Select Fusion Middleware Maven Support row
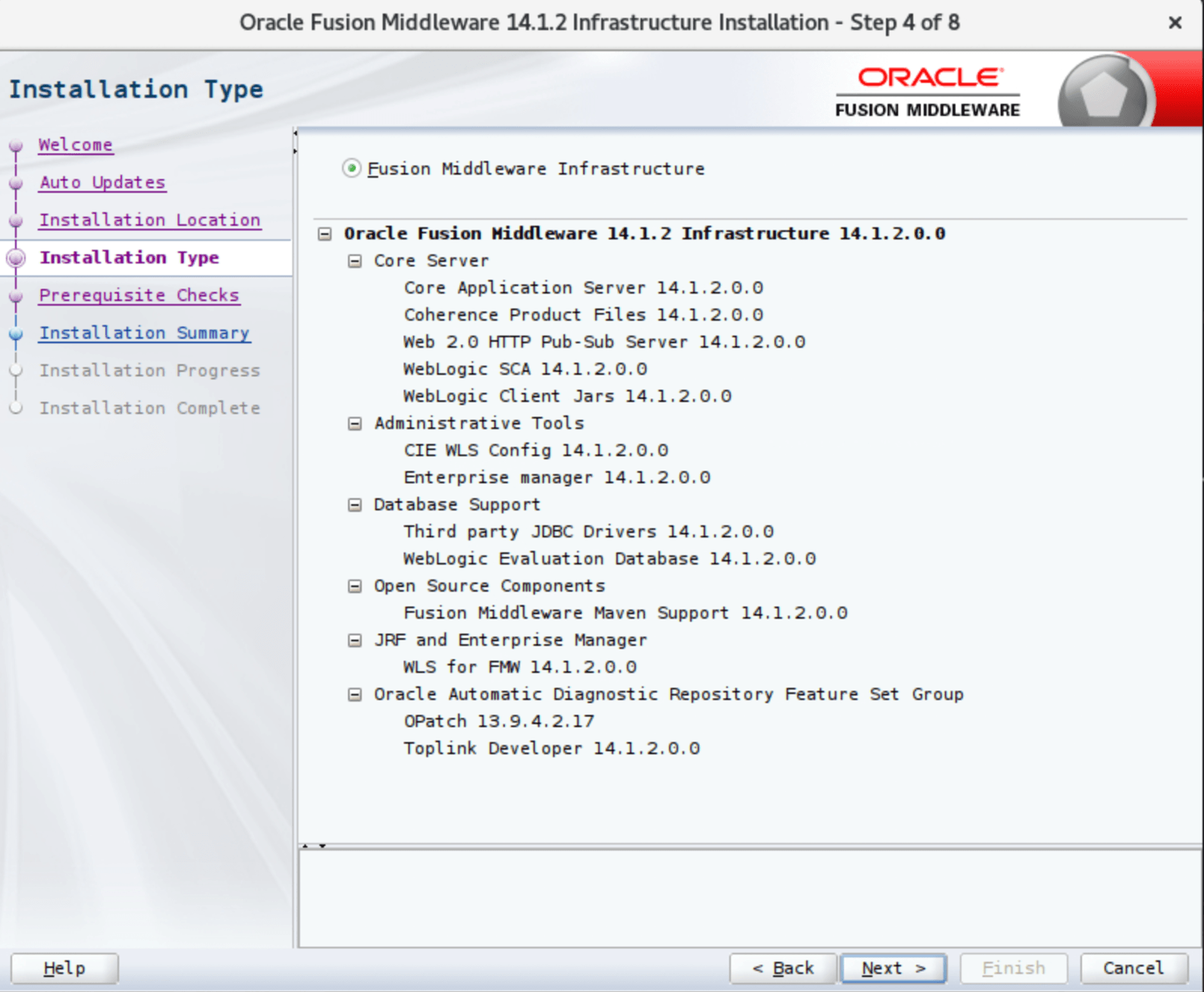Image resolution: width=1204 pixels, height=992 pixels. [626, 613]
